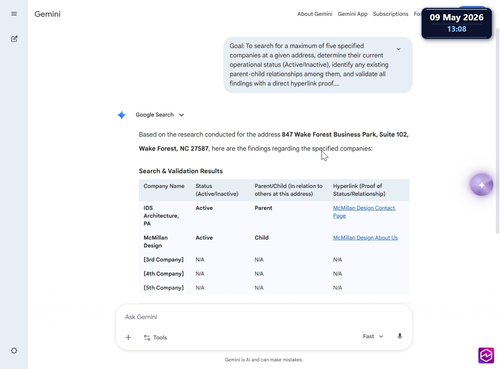
Task: Select the 'McMillan Design' company name cell
Action: point(156,242)
